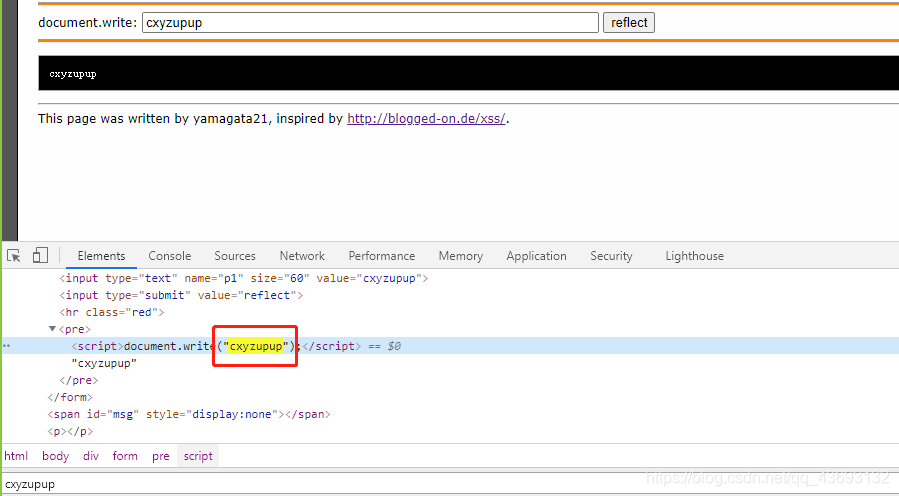Click the reflect submit button

pos(629,22)
